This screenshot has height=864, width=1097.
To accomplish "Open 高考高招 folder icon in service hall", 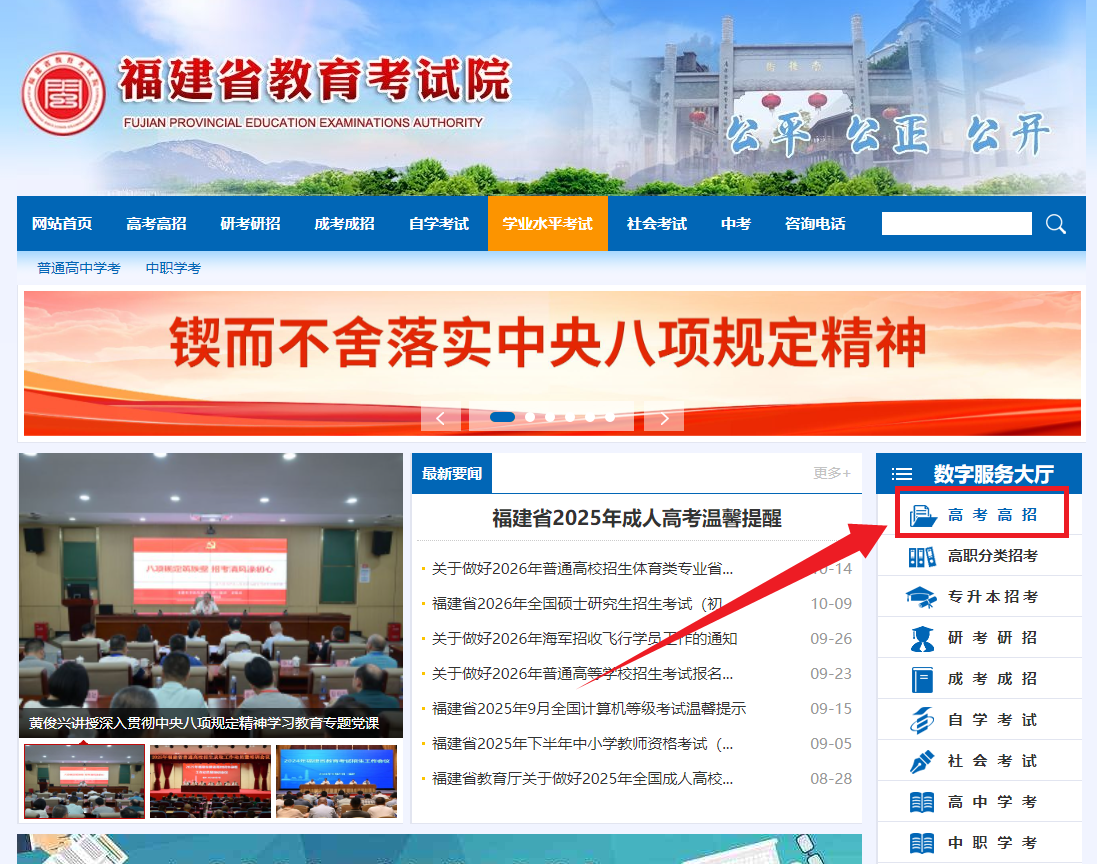I will tap(922, 515).
